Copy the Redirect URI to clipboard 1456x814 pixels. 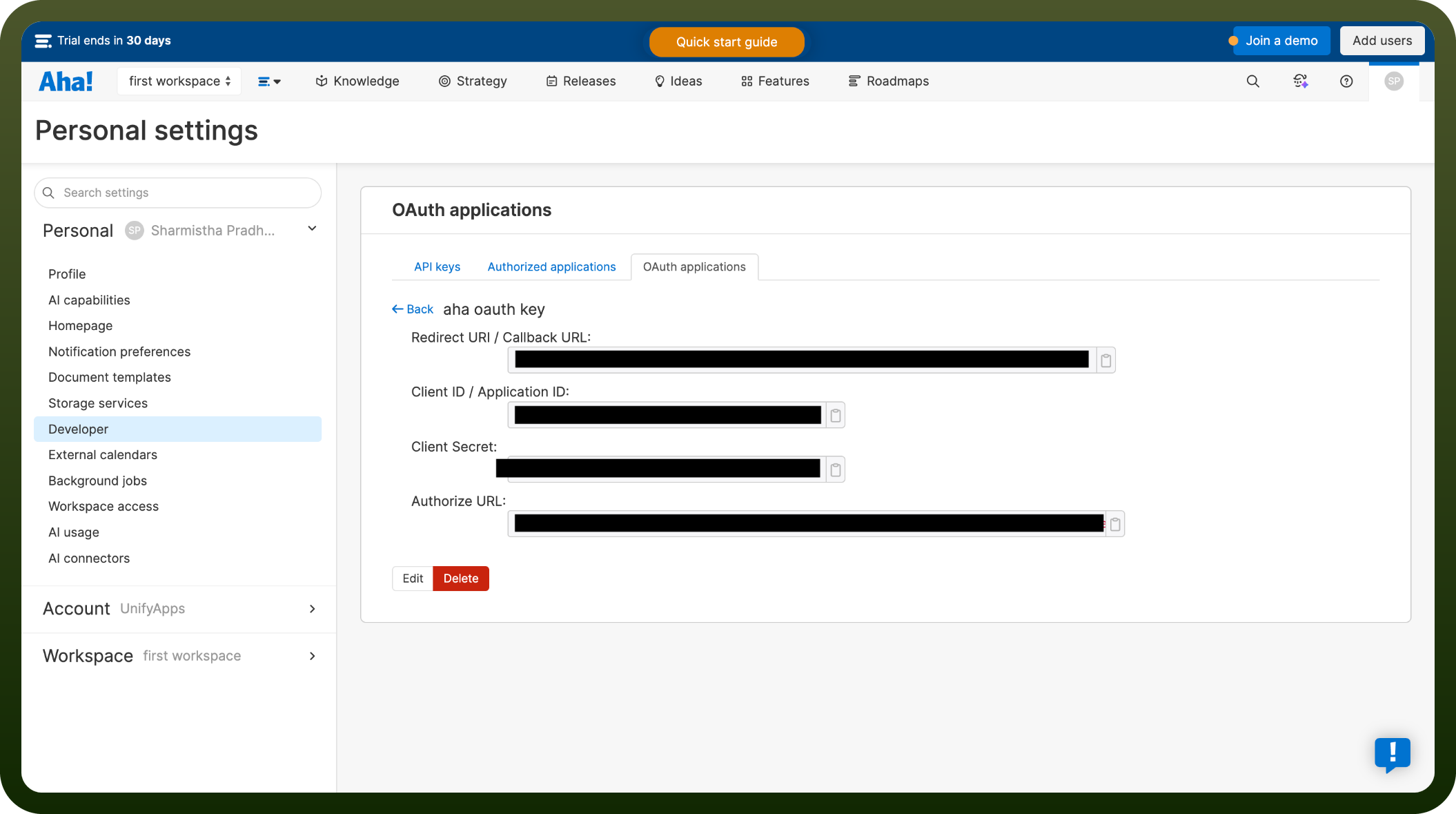pyautogui.click(x=1105, y=360)
